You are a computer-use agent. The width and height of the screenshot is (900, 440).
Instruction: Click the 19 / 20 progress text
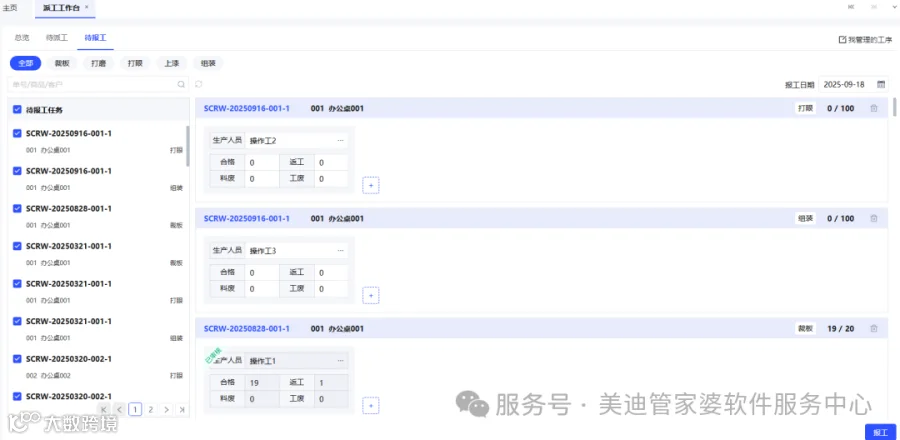(x=840, y=329)
